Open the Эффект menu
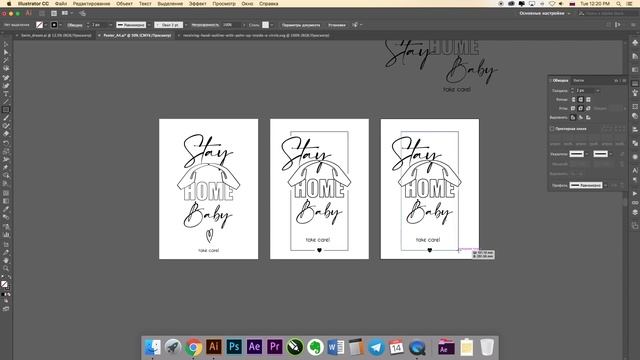 point(198,4)
